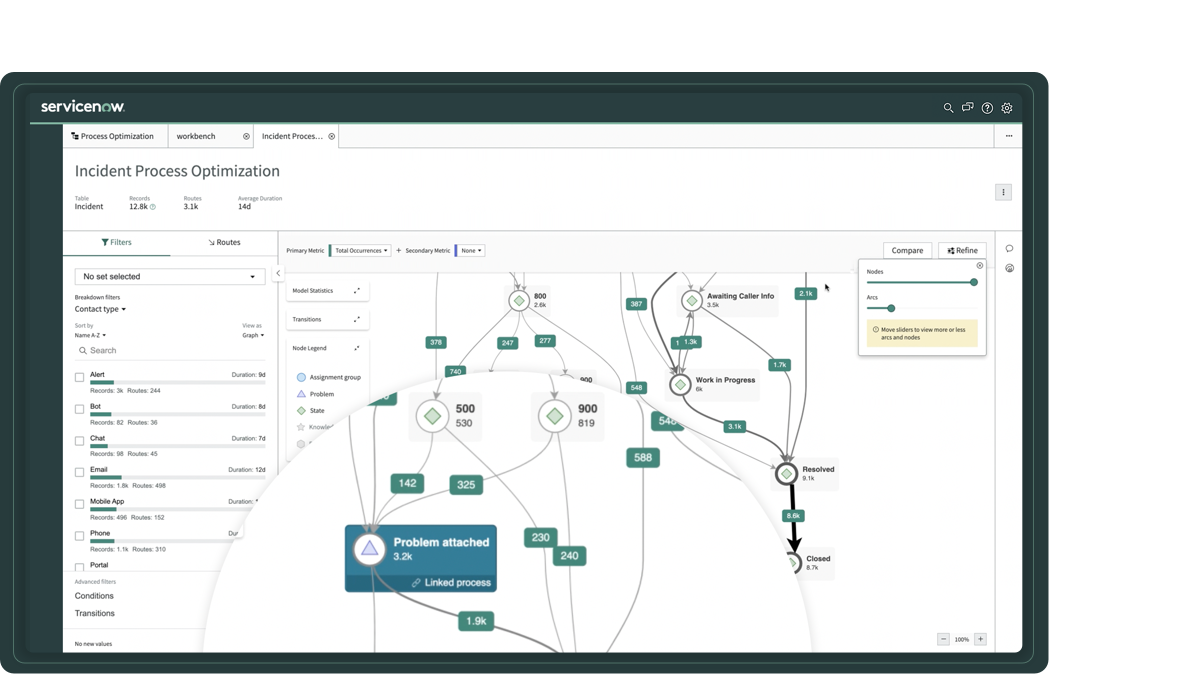Zoom out the graph with the minus button
This screenshot has height=675, width=1200.
[x=943, y=639]
